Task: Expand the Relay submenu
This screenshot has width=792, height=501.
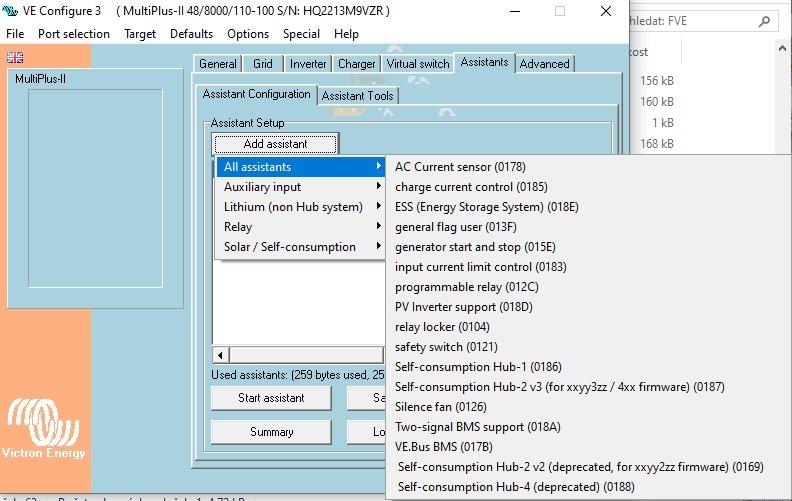Action: point(301,227)
